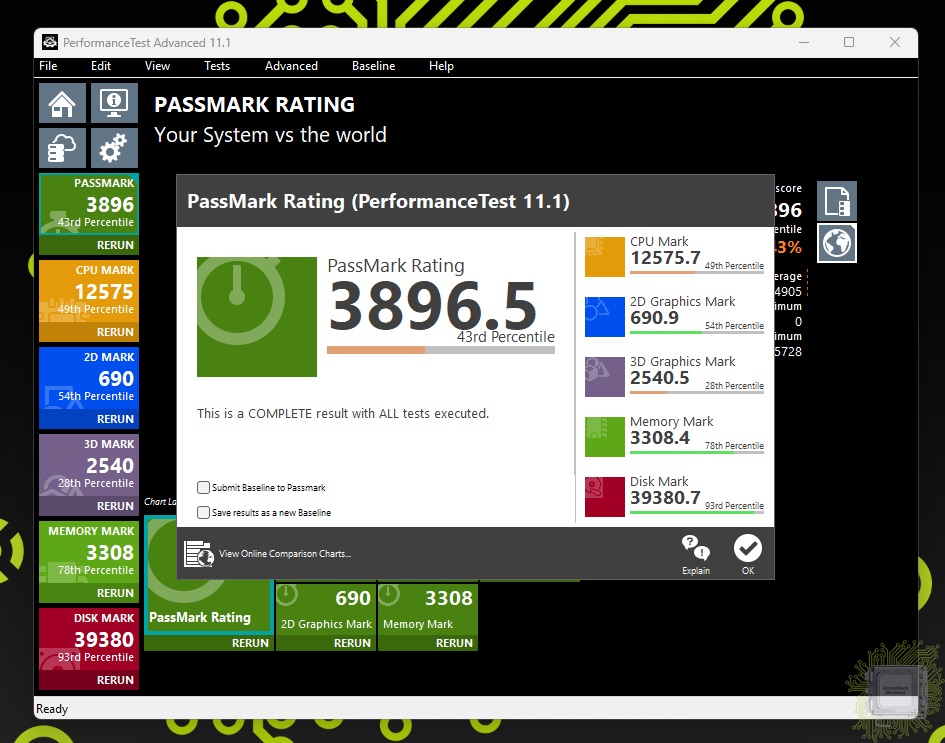
Task: Click the orange CPU Mark icon in dialog
Action: [604, 257]
